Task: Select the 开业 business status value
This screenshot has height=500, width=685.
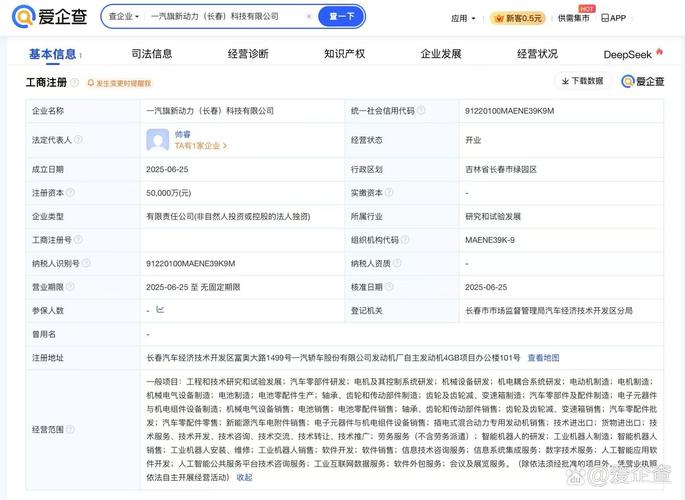Action: 473,140
